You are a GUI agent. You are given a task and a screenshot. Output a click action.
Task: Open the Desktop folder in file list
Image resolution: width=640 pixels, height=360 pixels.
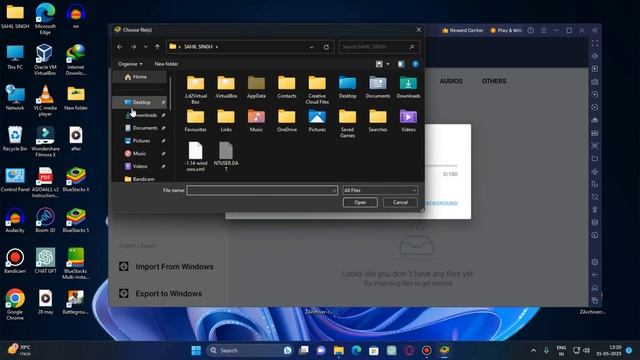pyautogui.click(x=347, y=87)
